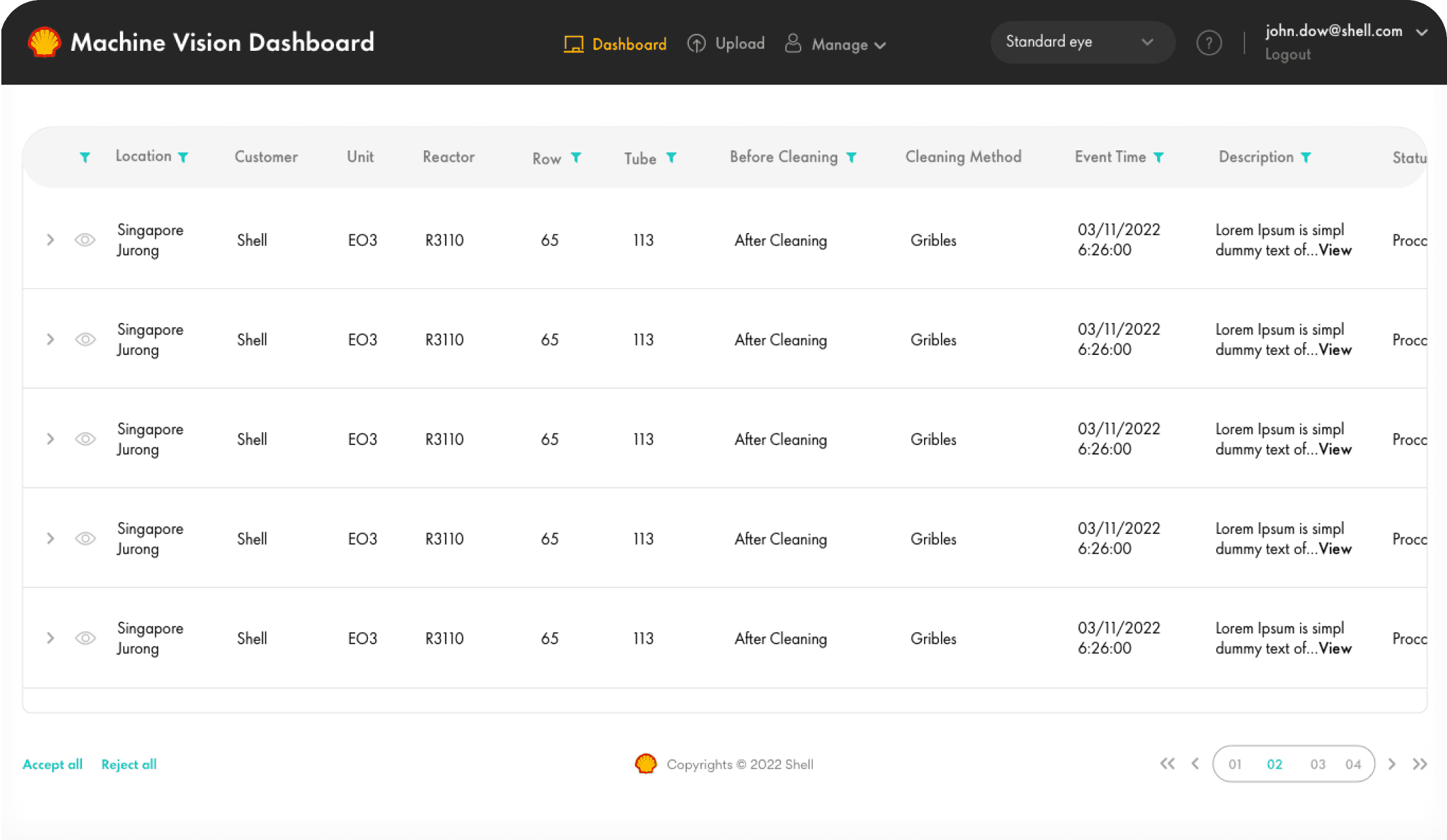Click the Reject all button
The image size is (1447, 840).
tap(128, 764)
